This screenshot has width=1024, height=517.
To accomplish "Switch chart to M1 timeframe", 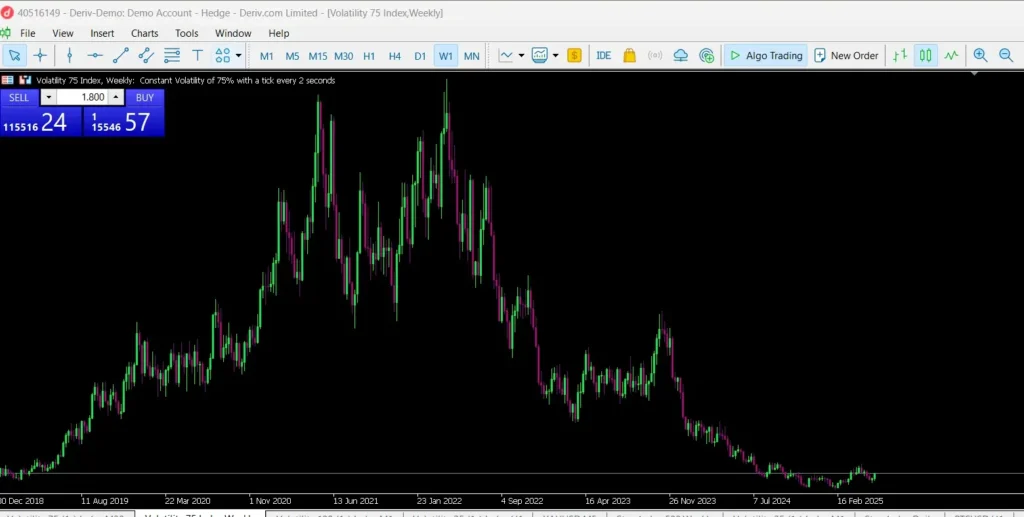I will [266, 56].
